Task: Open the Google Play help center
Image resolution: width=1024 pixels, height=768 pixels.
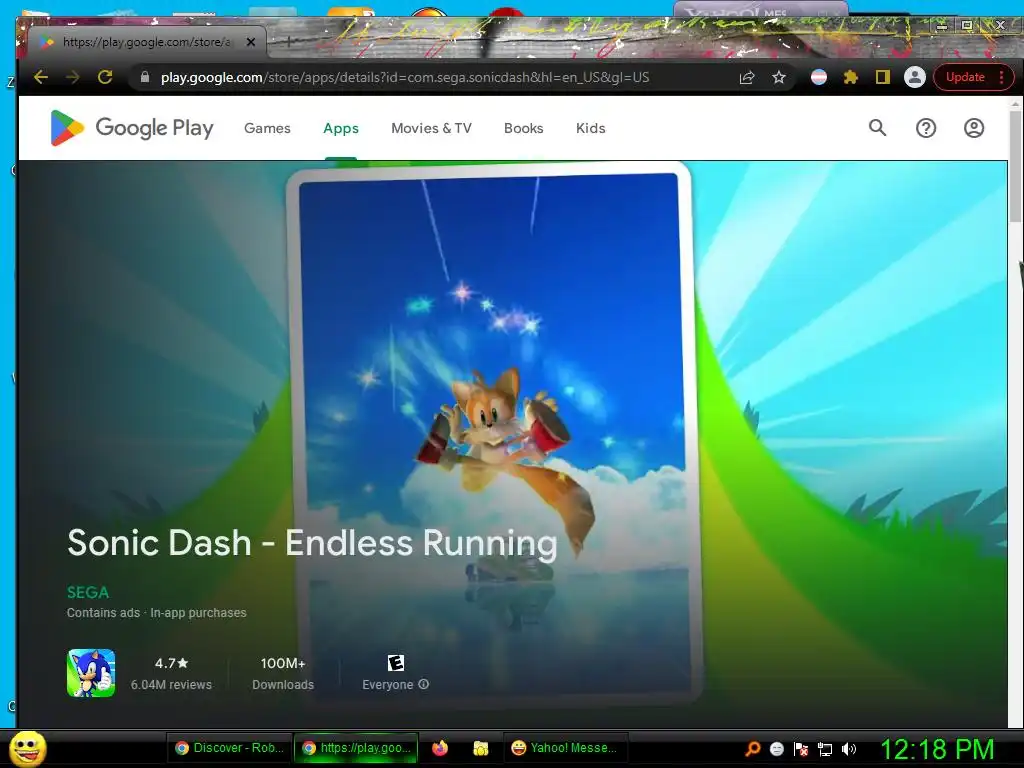Action: point(926,128)
